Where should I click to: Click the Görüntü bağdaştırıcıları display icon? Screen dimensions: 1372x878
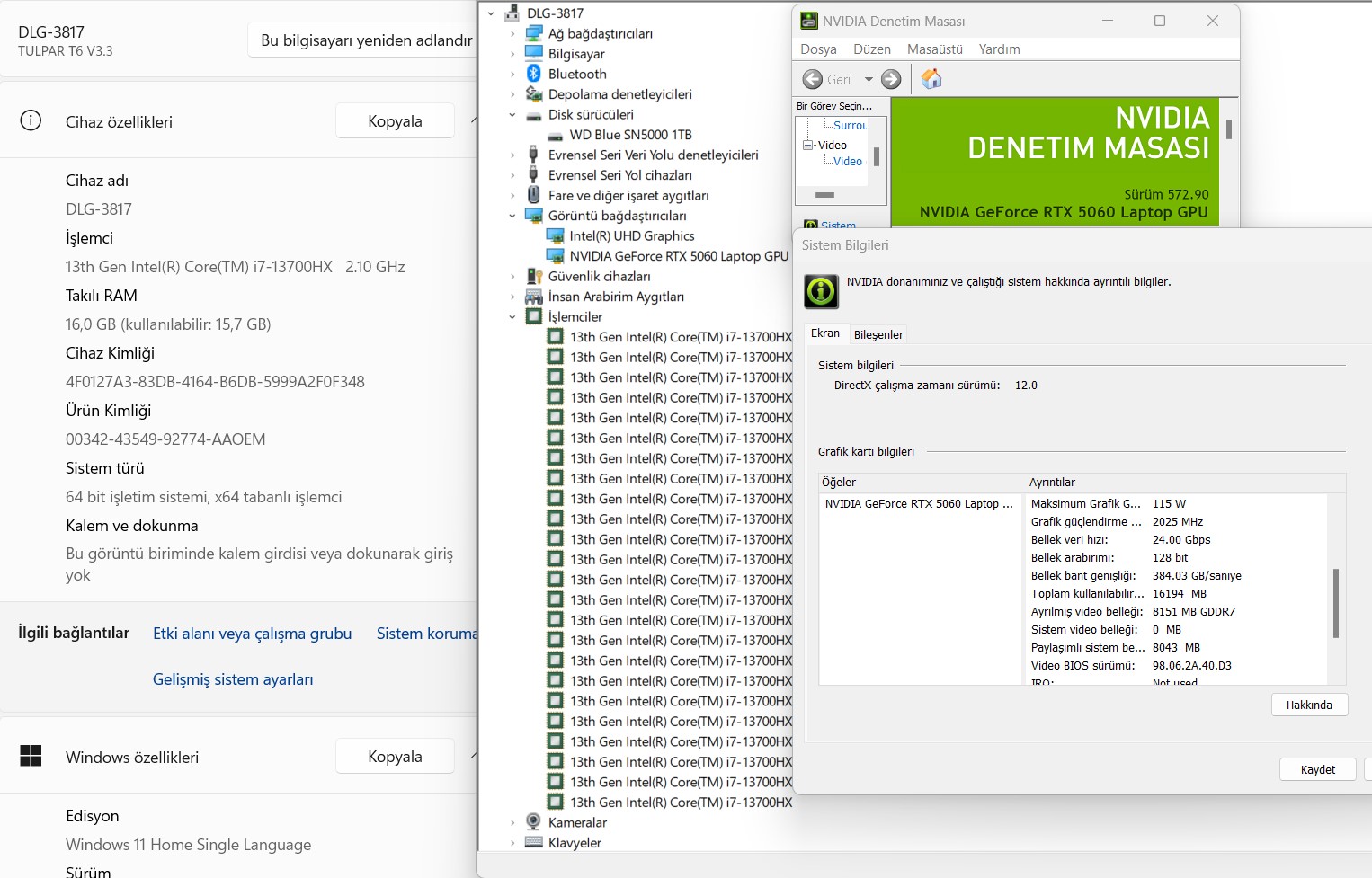pos(534,216)
